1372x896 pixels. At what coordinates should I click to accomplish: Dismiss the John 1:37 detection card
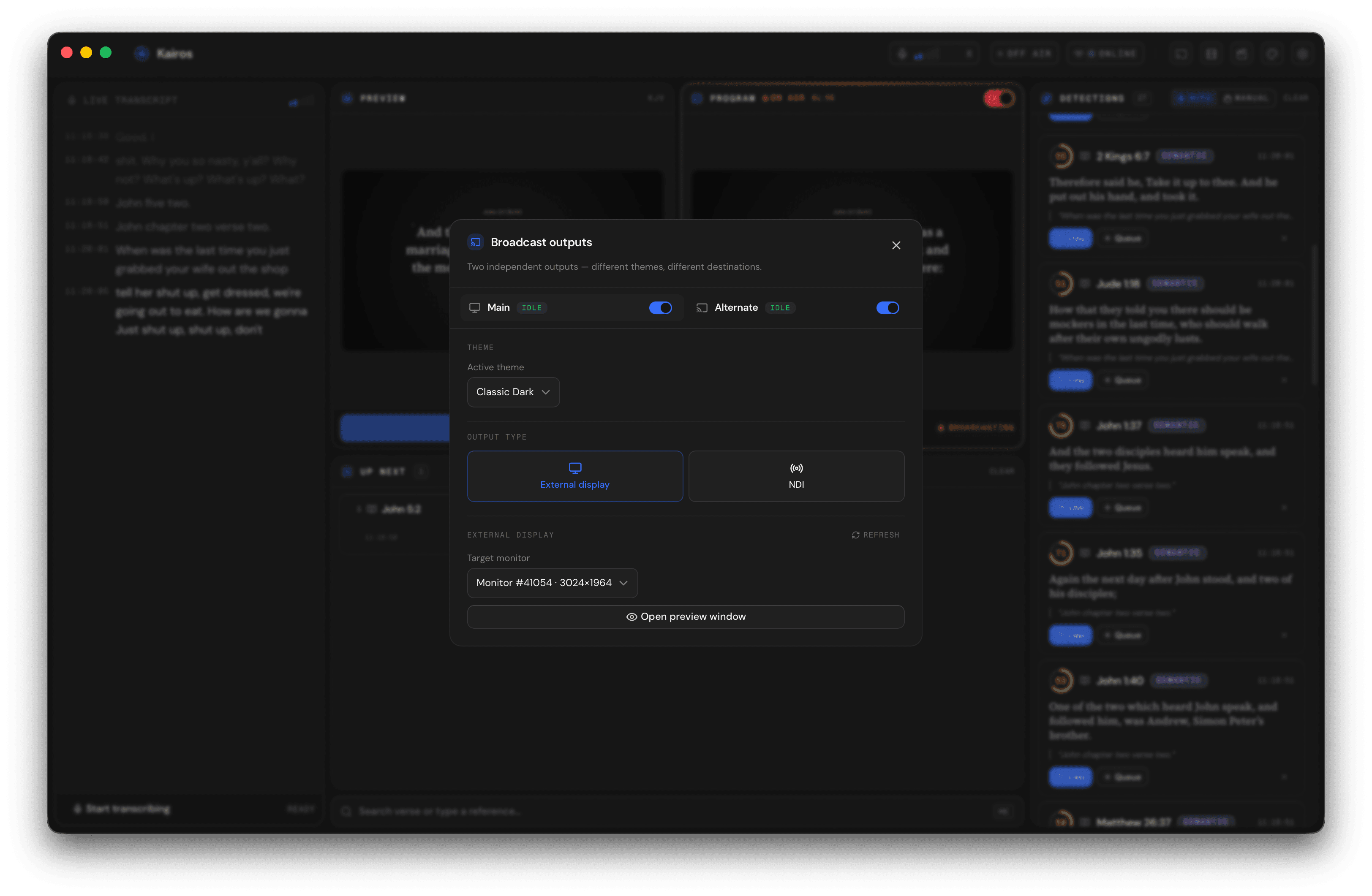pos(1284,508)
